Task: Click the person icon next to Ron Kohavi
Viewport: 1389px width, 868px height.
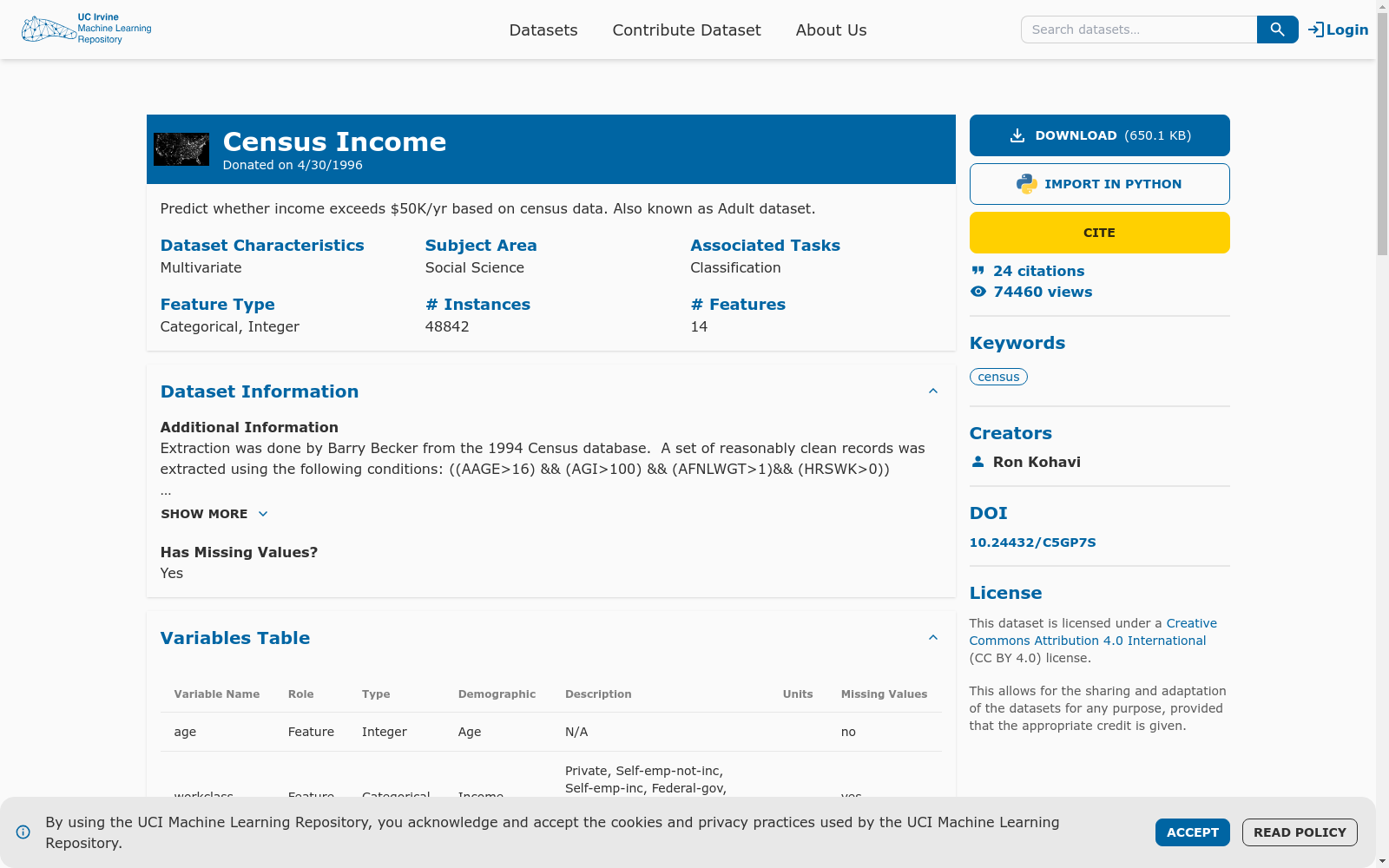Action: click(978, 461)
